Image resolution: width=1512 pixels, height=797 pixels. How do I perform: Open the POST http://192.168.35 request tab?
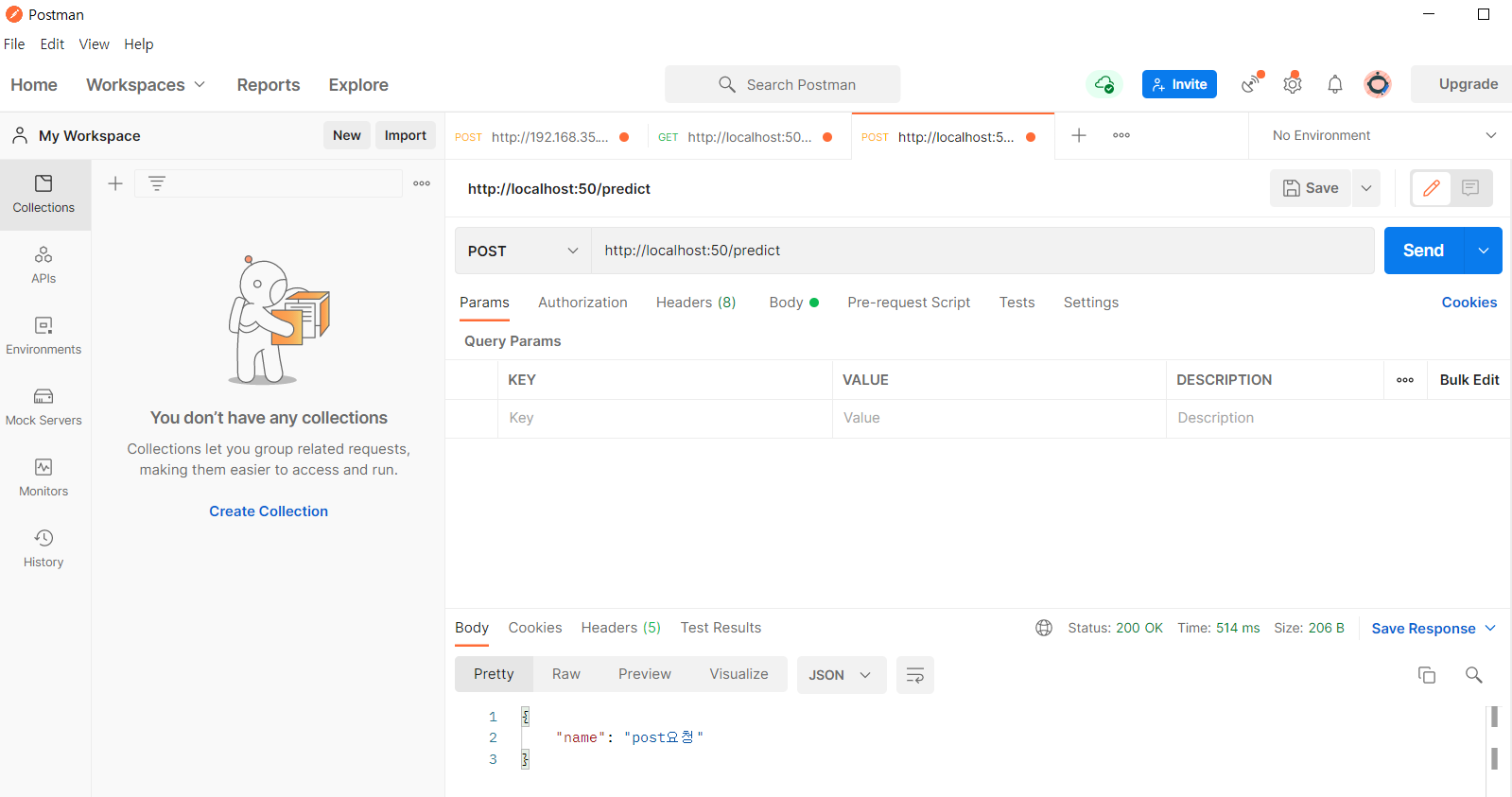pos(547,137)
